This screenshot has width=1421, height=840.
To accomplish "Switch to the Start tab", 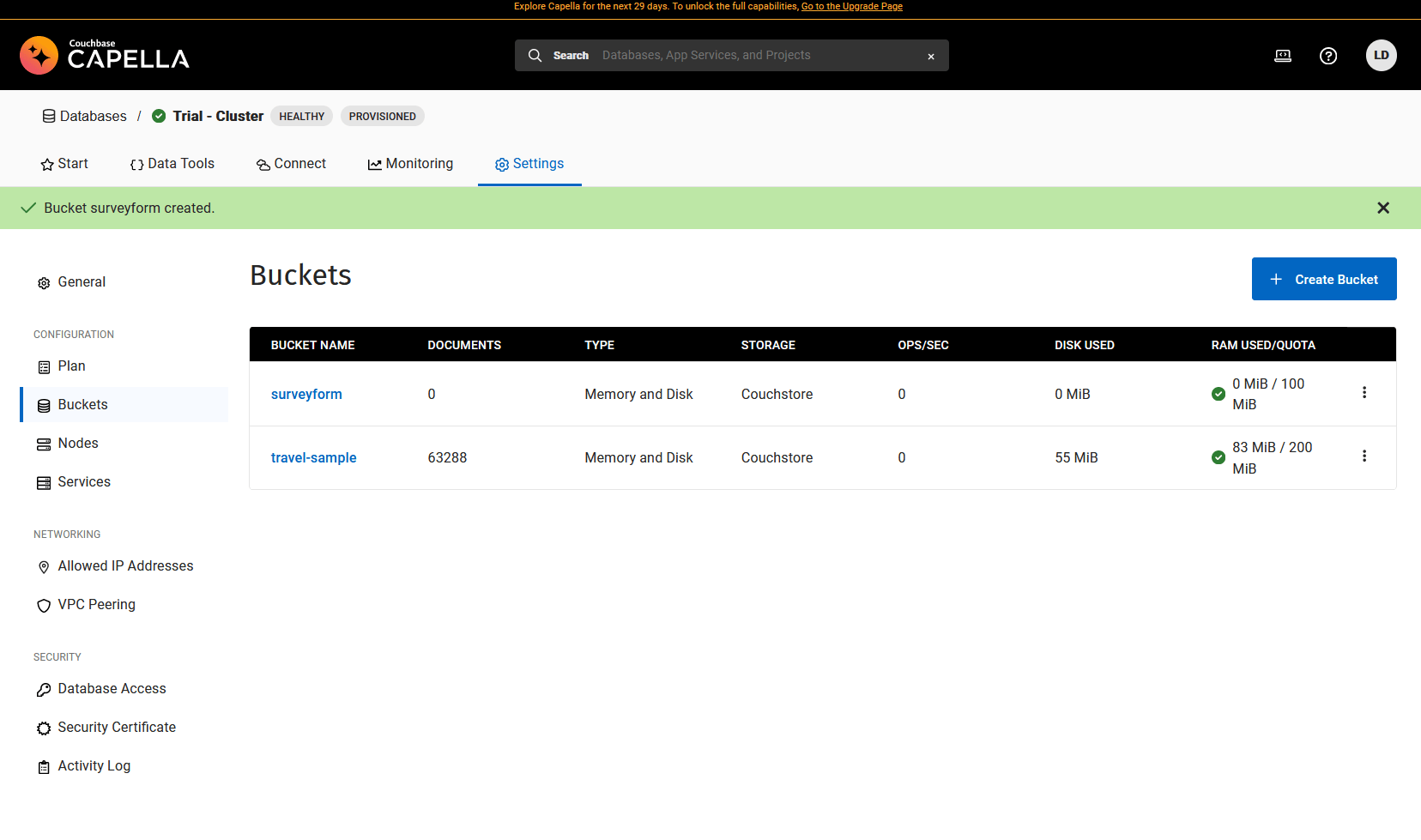I will pyautogui.click(x=64, y=164).
